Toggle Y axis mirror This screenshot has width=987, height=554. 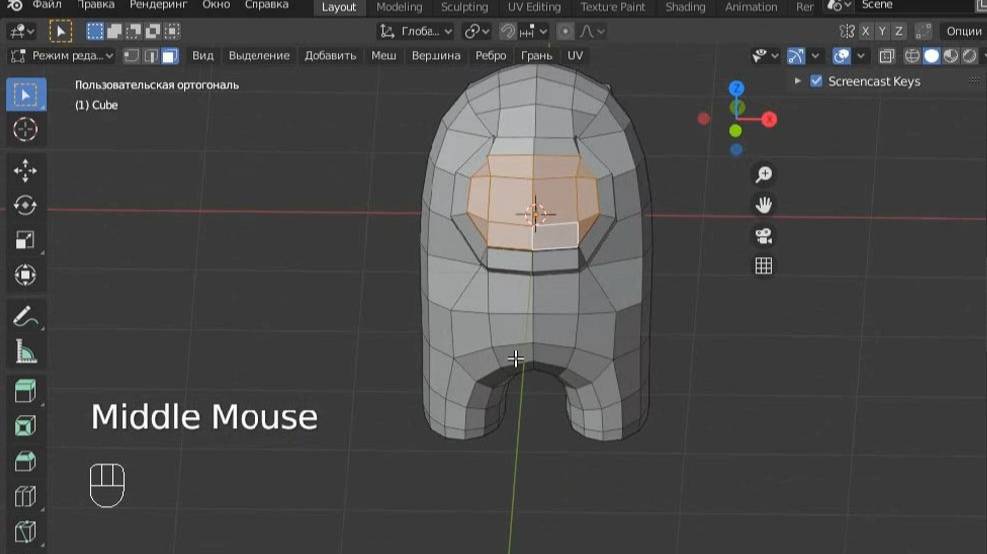(x=883, y=31)
